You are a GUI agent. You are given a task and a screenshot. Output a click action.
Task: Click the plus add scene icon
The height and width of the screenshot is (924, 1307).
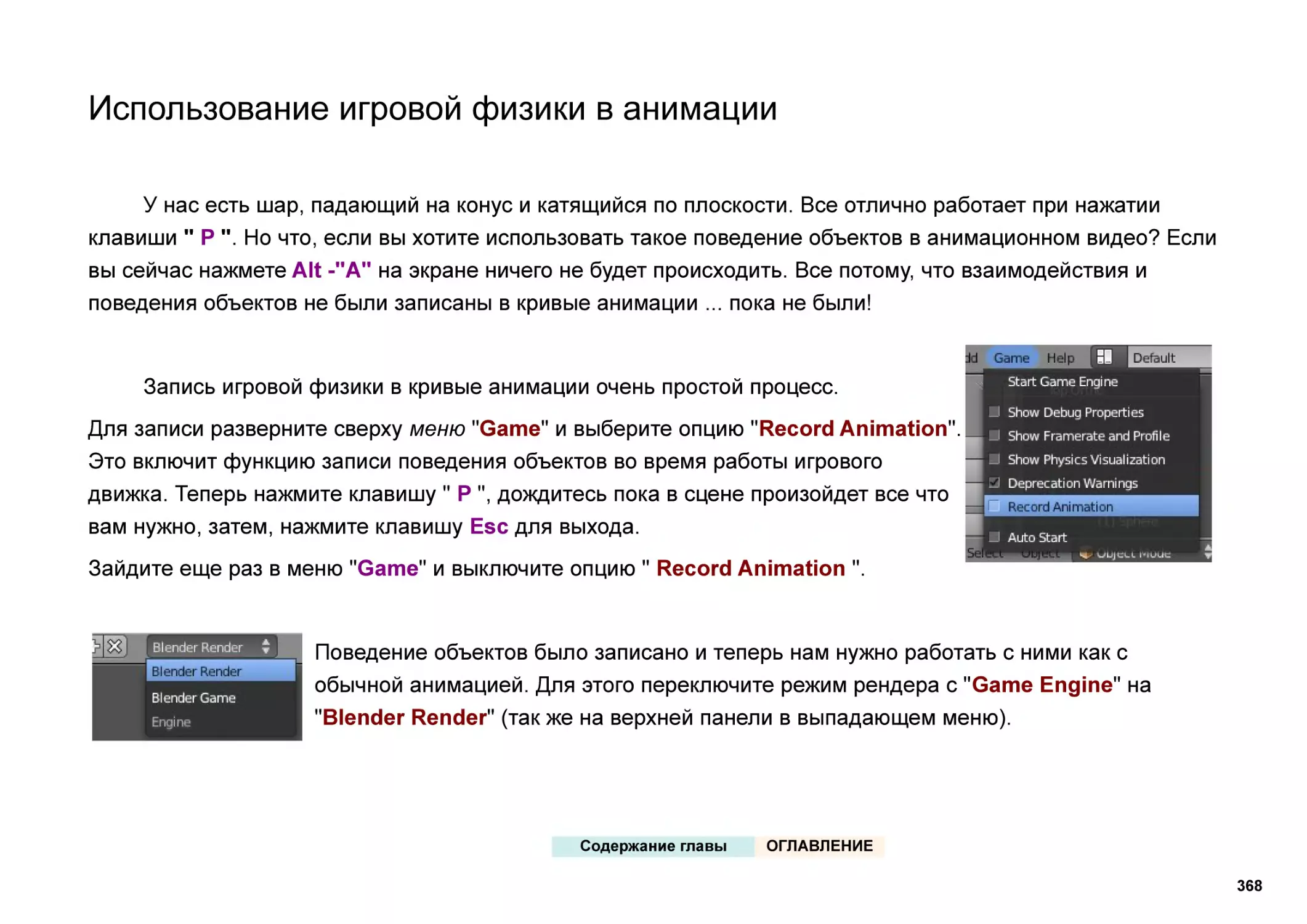click(96, 646)
